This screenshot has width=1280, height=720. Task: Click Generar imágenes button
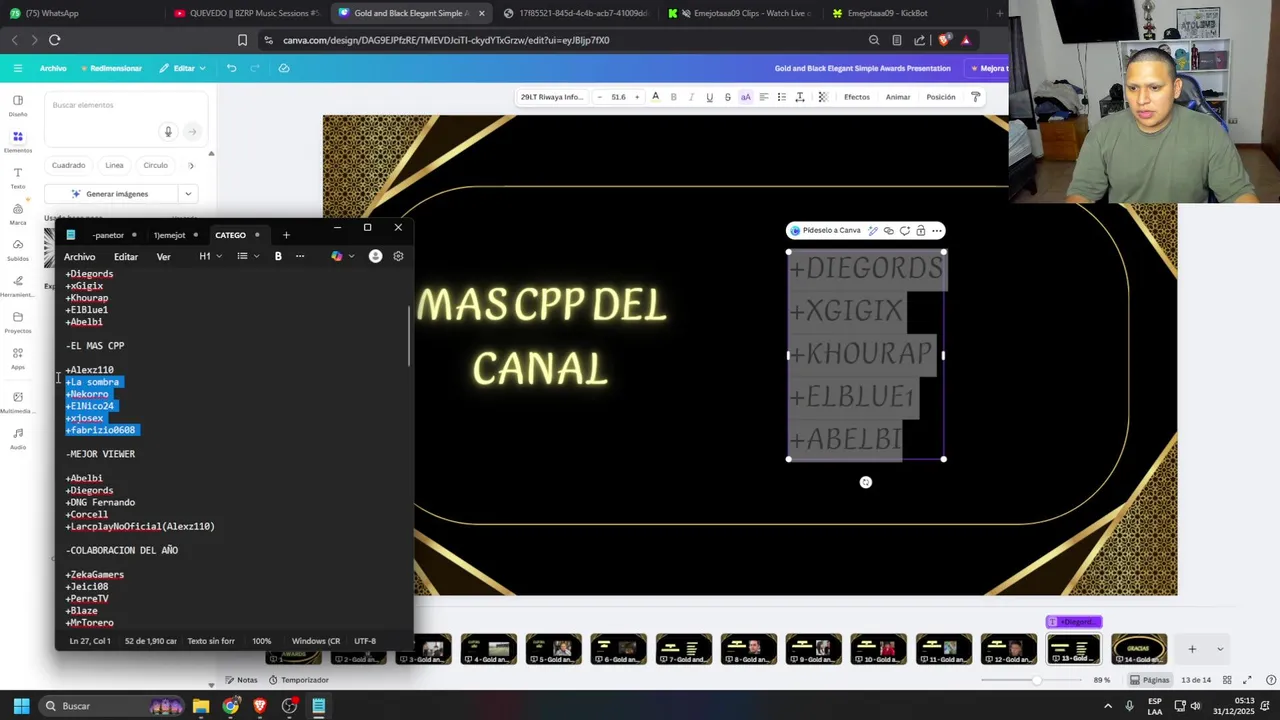click(110, 194)
